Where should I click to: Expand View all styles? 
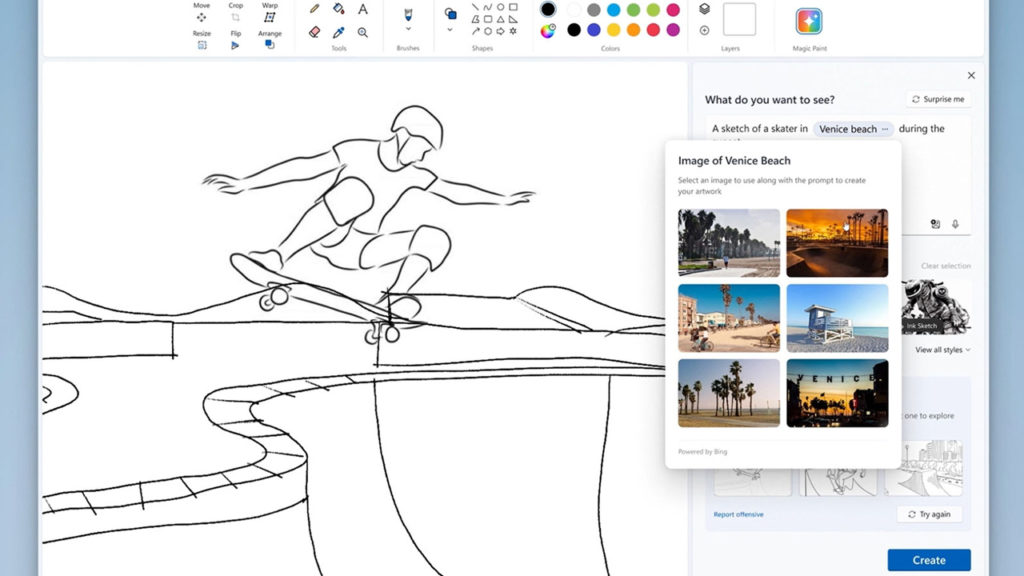942,350
